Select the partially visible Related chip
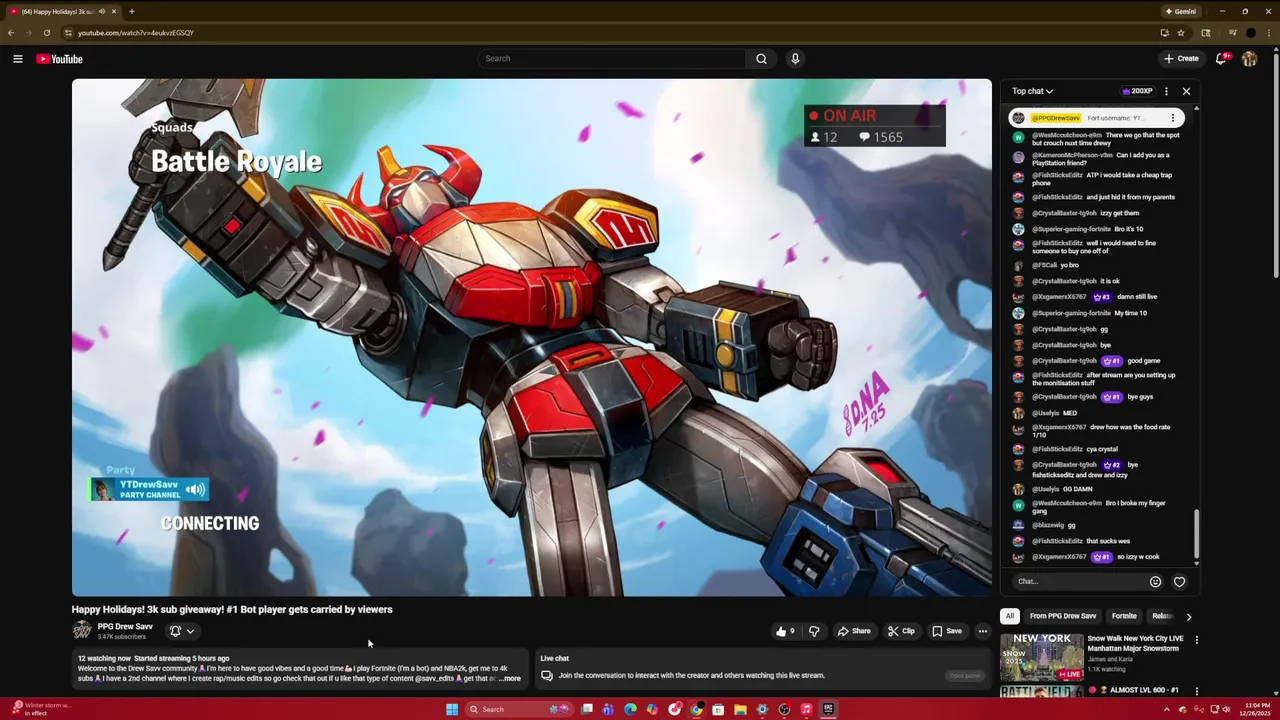 (x=1161, y=616)
